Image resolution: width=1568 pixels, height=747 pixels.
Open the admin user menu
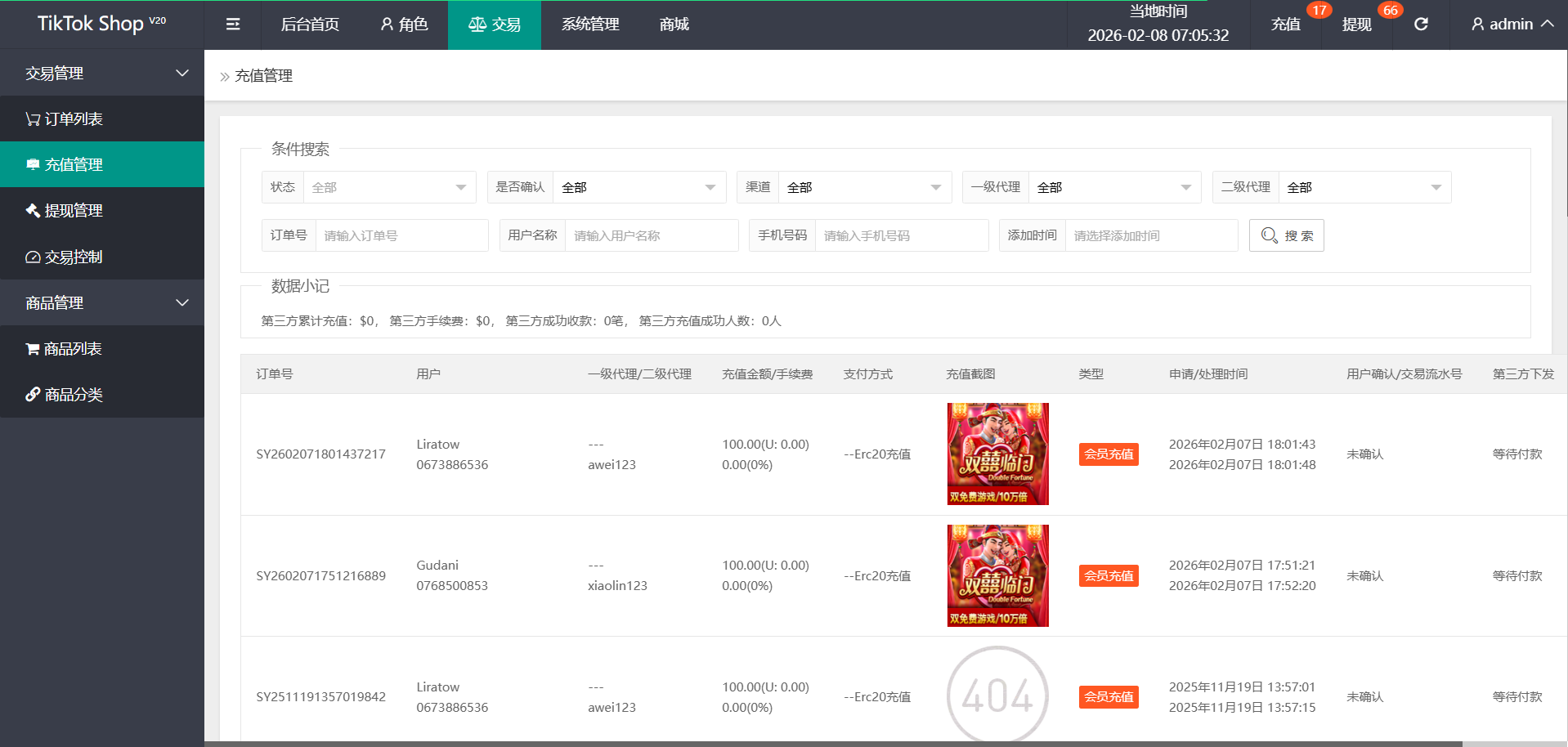pyautogui.click(x=1512, y=25)
